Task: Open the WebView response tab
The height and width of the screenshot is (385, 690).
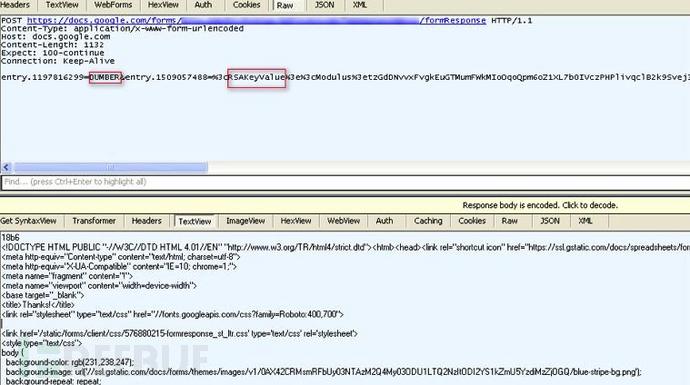Action: coord(343,221)
